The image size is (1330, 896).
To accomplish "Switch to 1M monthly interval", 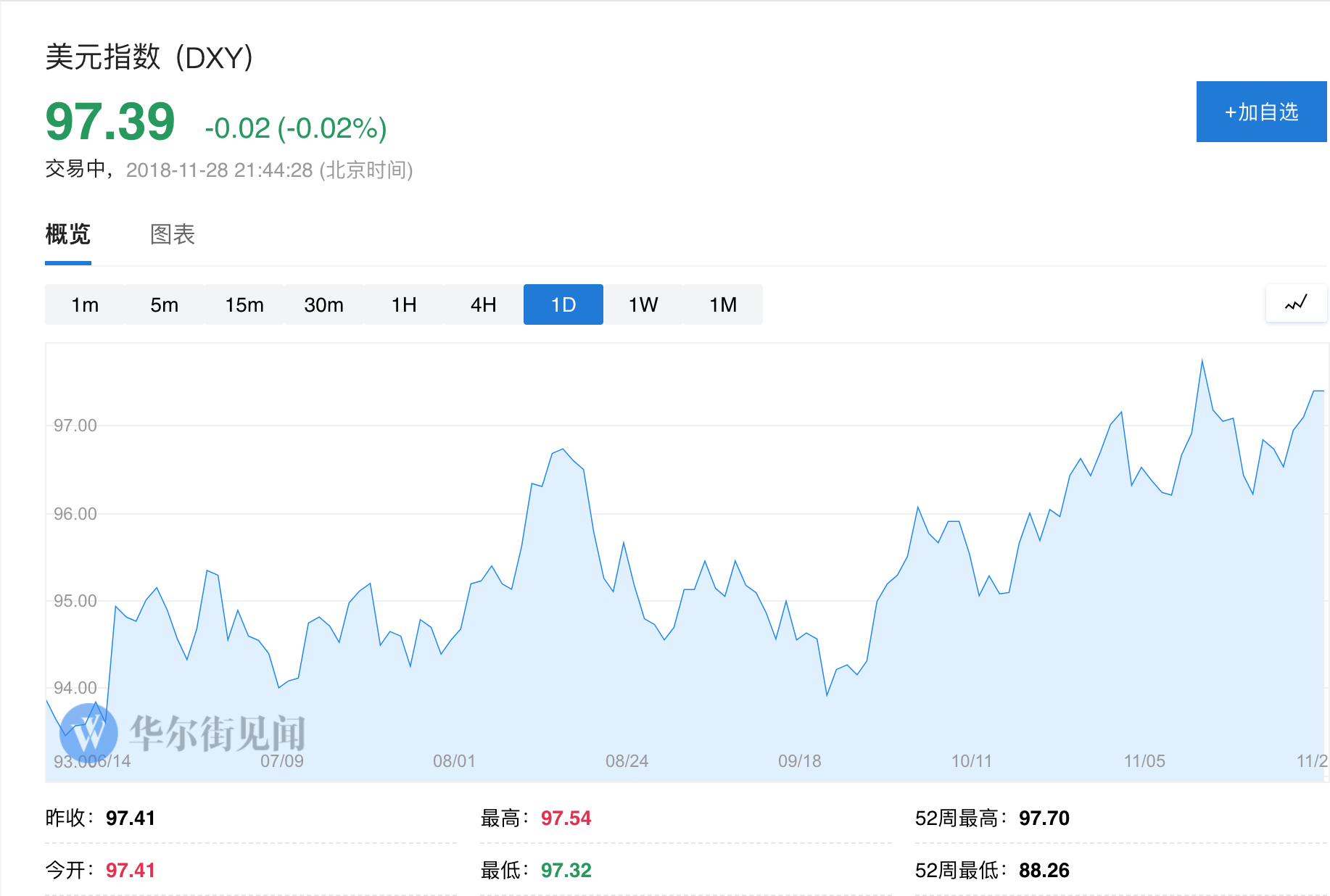I will [723, 304].
